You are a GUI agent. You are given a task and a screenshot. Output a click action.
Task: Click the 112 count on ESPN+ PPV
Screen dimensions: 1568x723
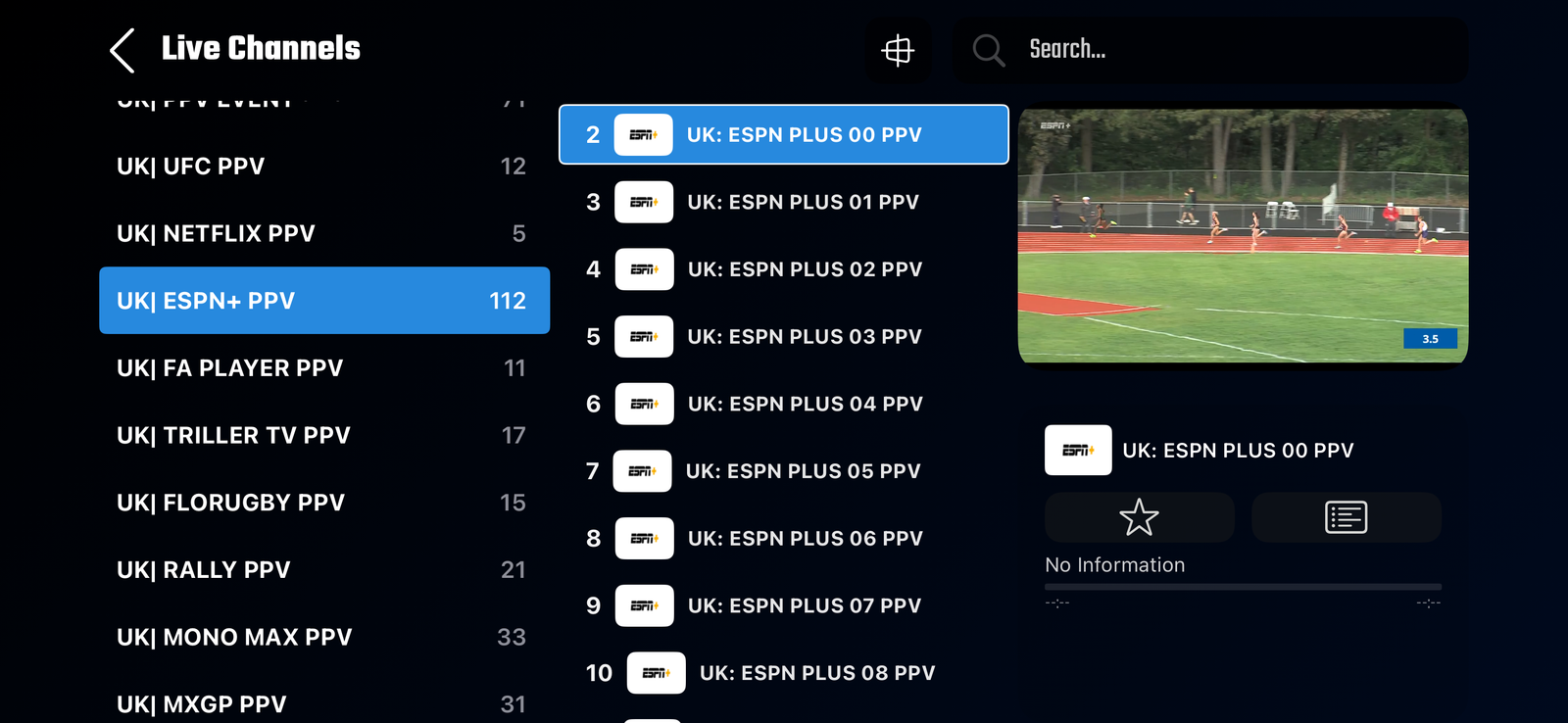click(508, 301)
